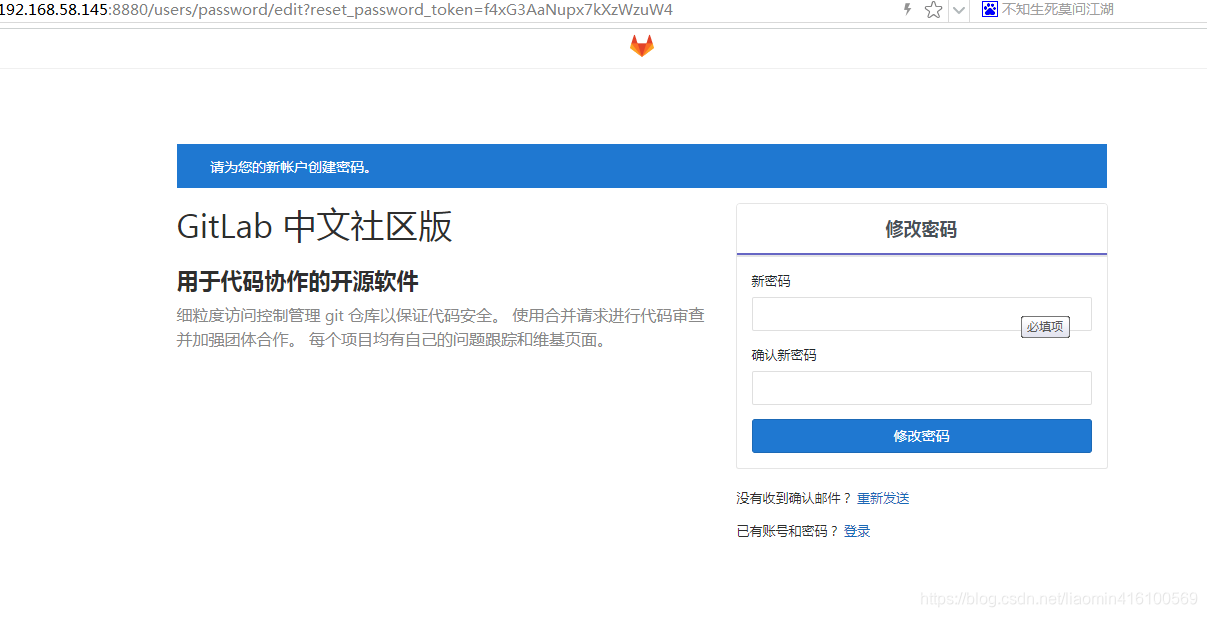Image resolution: width=1207 pixels, height=617 pixels.
Task: Submit with the 修改密码 blue button
Action: (x=921, y=436)
